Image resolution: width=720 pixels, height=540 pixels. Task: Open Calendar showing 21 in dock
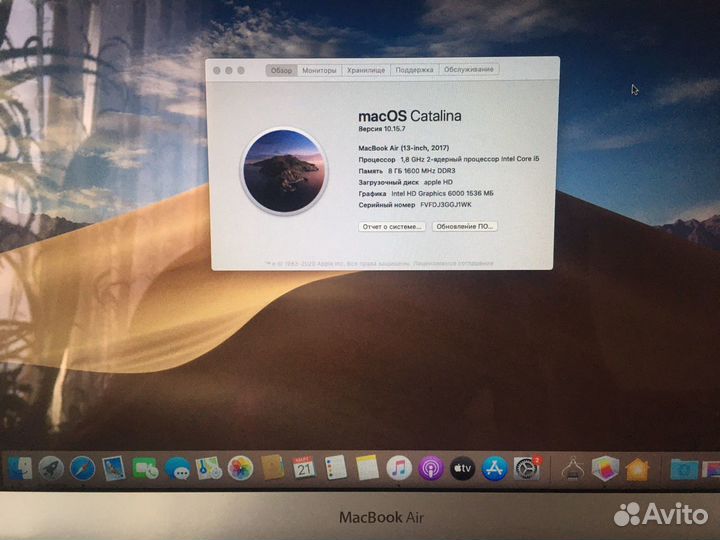[x=304, y=467]
